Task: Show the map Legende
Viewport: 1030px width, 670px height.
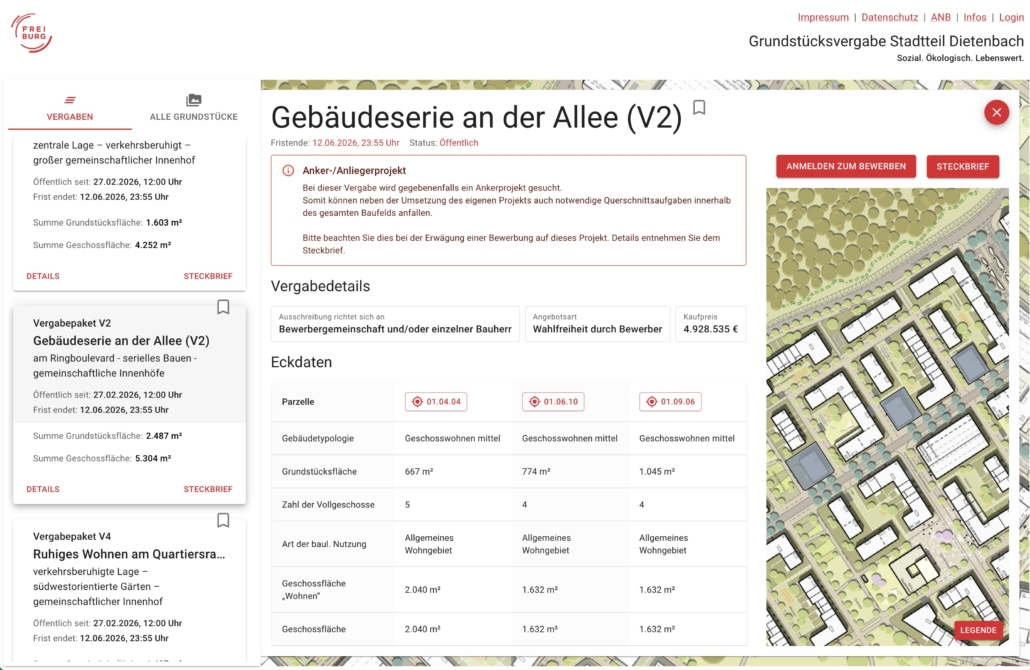Action: (x=978, y=630)
